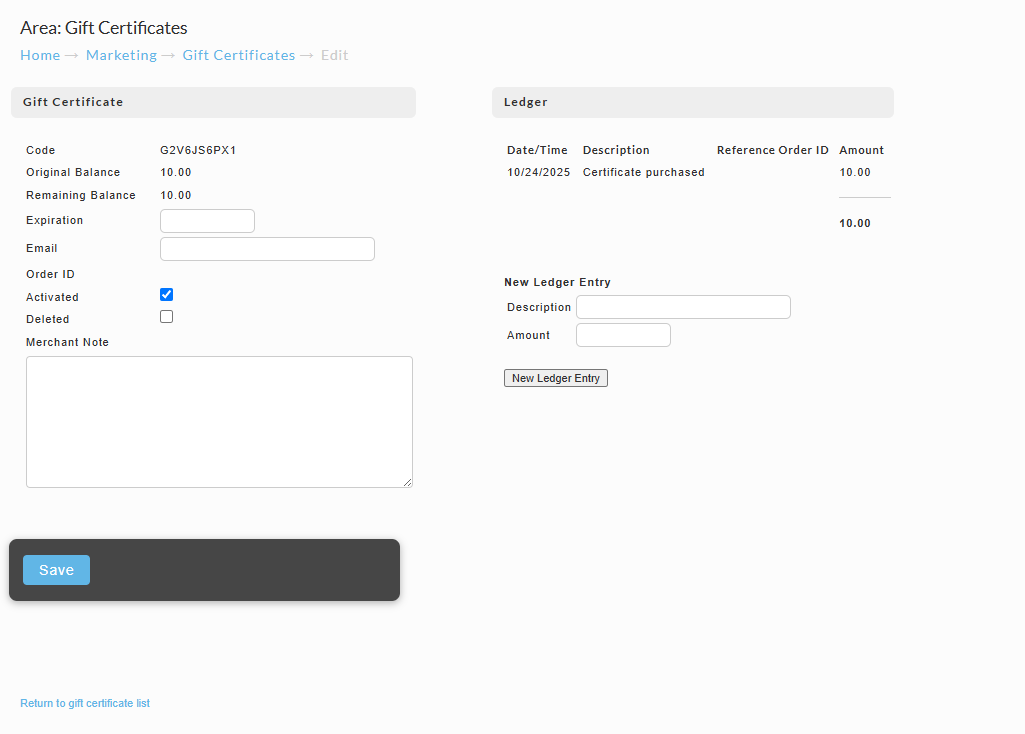
Task: Click Return to gift certificate list
Action: [85, 703]
